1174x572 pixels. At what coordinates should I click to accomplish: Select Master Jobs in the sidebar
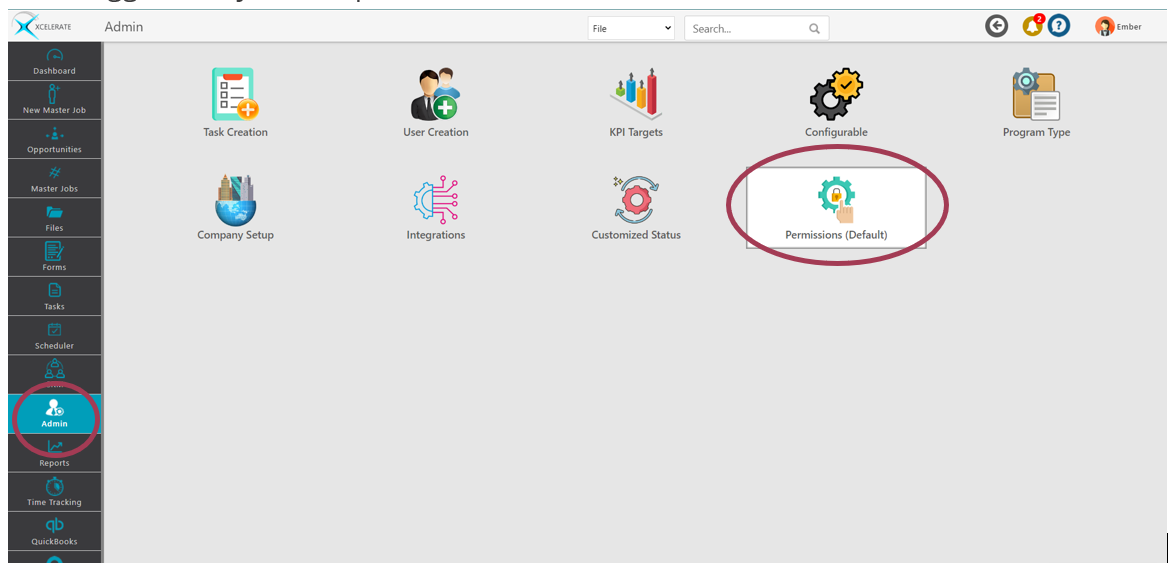[54, 180]
